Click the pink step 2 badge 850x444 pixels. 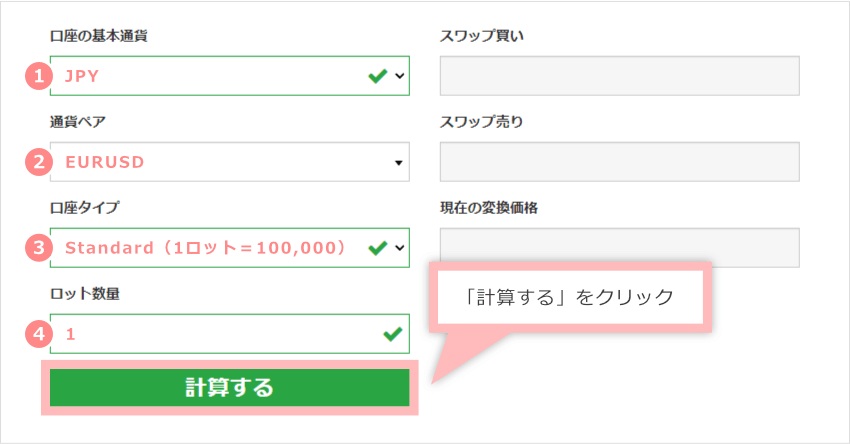click(37, 161)
